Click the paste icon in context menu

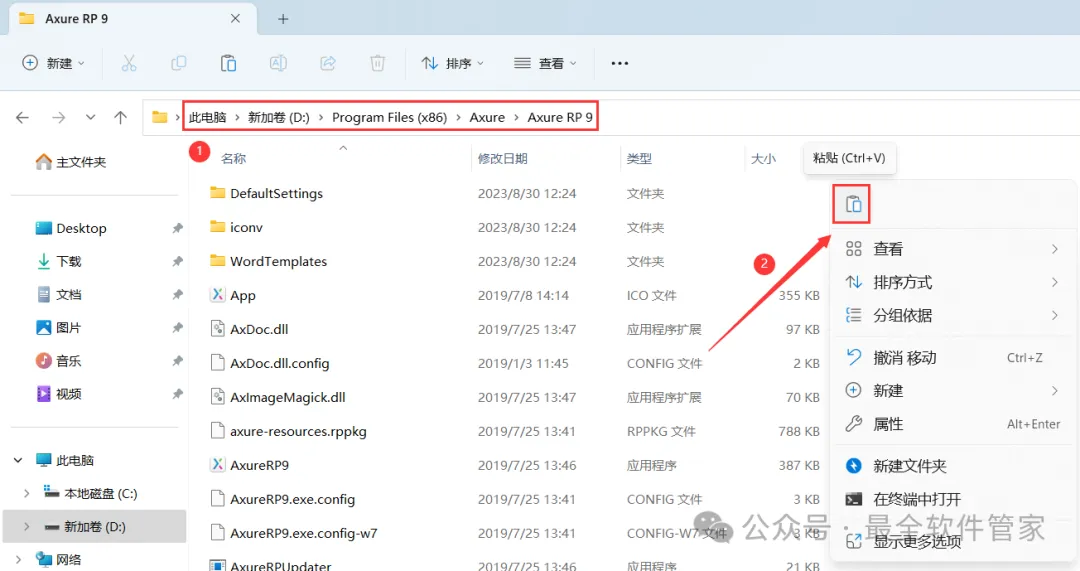[x=853, y=205]
